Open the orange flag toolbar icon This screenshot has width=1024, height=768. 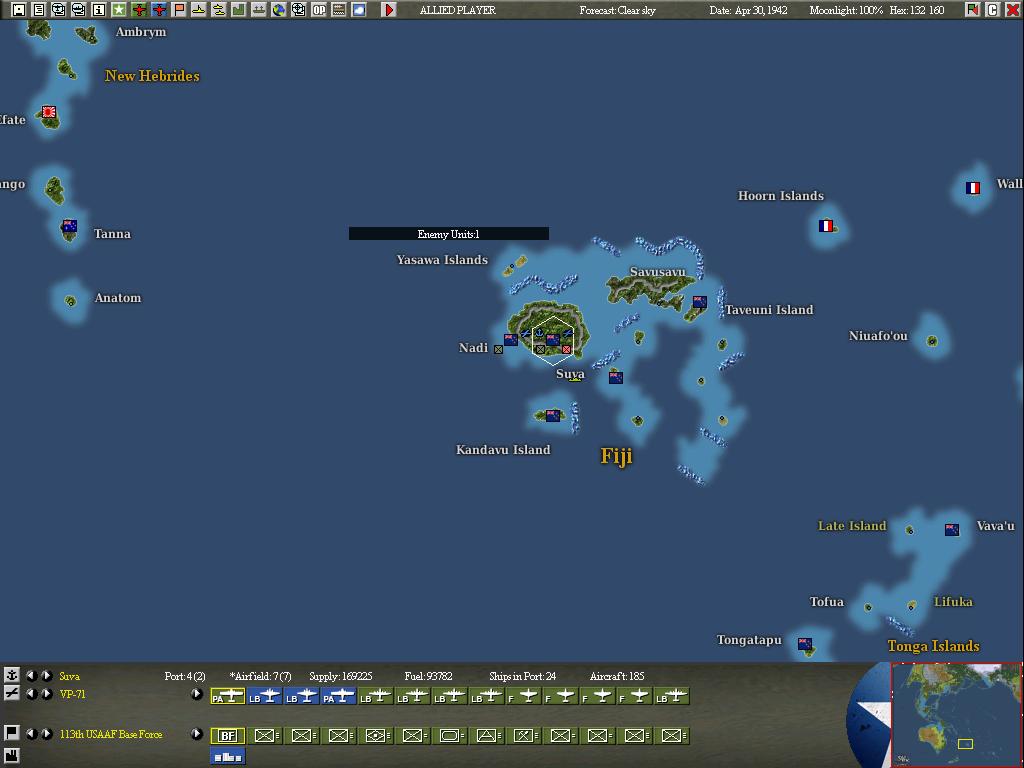[x=178, y=10]
